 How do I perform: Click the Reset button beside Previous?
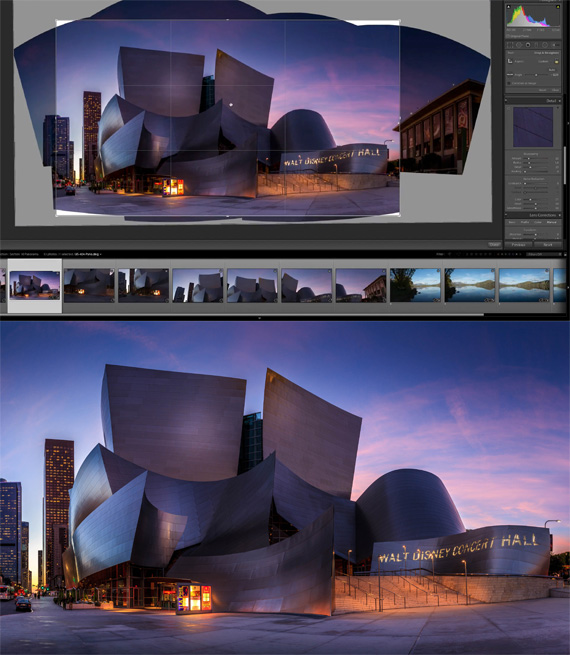(x=548, y=245)
